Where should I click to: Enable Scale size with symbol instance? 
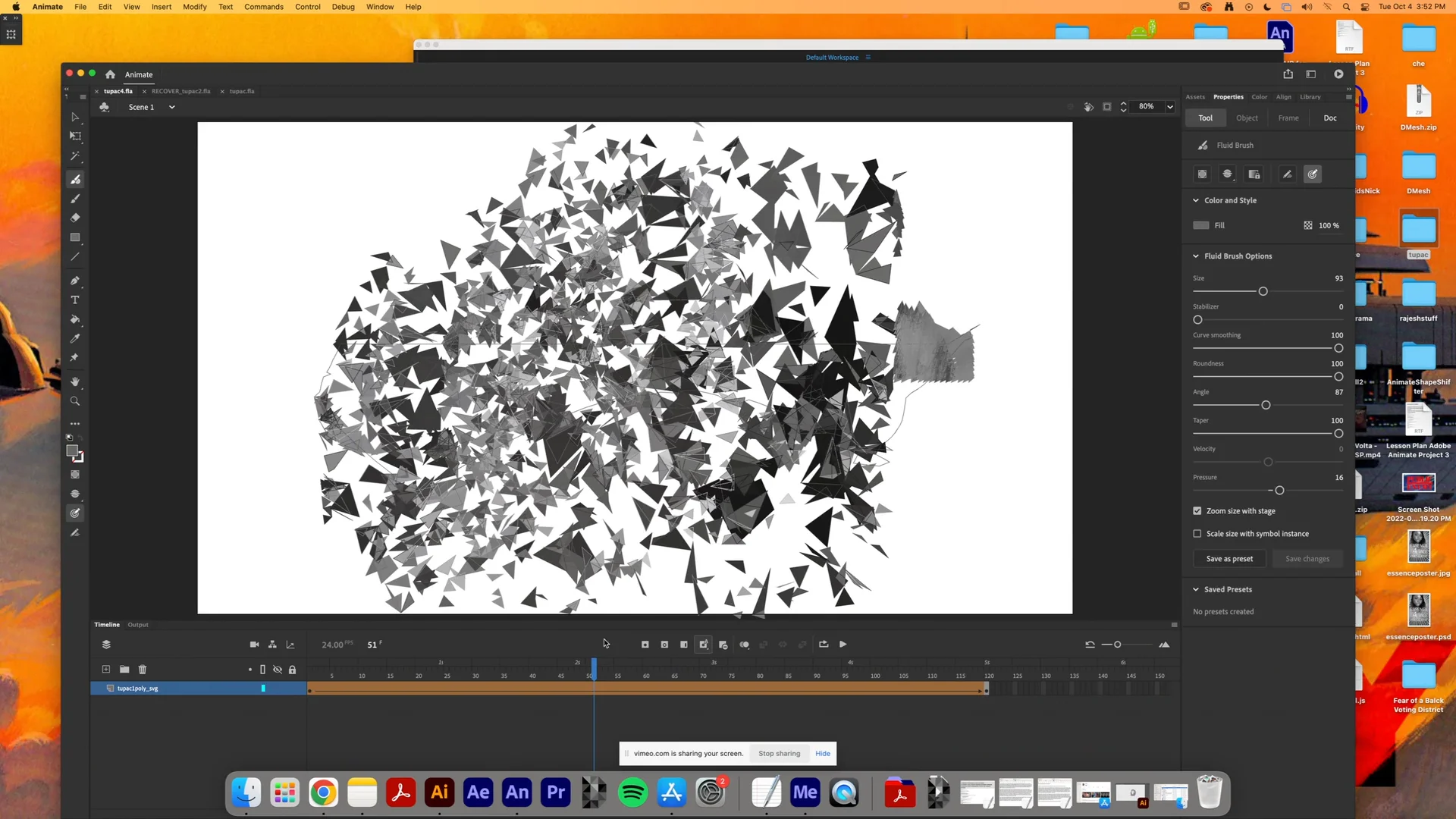click(x=1197, y=534)
